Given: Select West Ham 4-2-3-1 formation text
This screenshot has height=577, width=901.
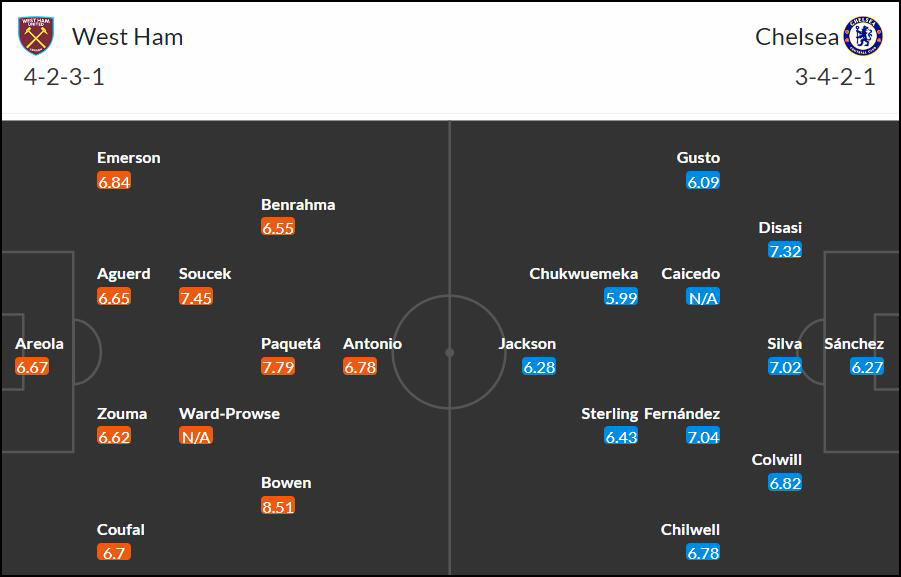Looking at the screenshot, I should pos(64,76).
